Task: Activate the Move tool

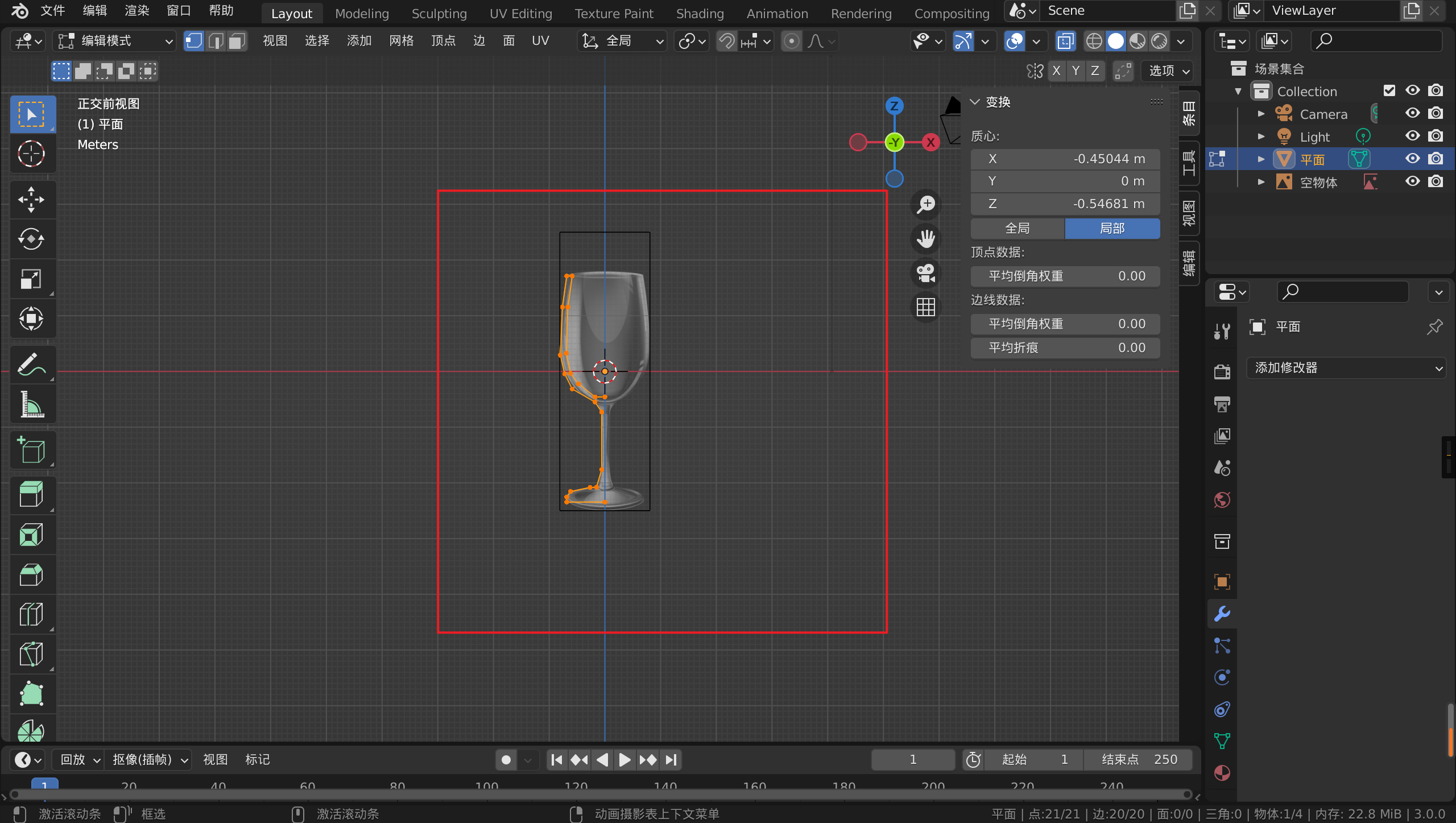Action: (32, 200)
